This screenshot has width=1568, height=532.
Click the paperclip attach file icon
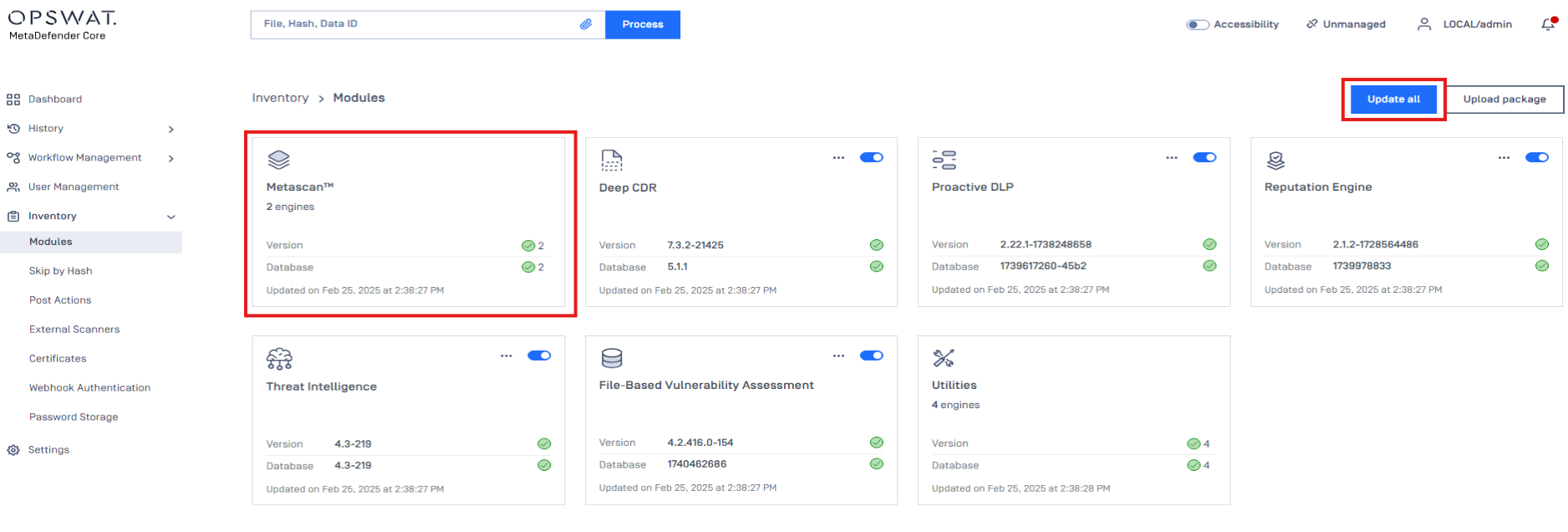click(586, 24)
